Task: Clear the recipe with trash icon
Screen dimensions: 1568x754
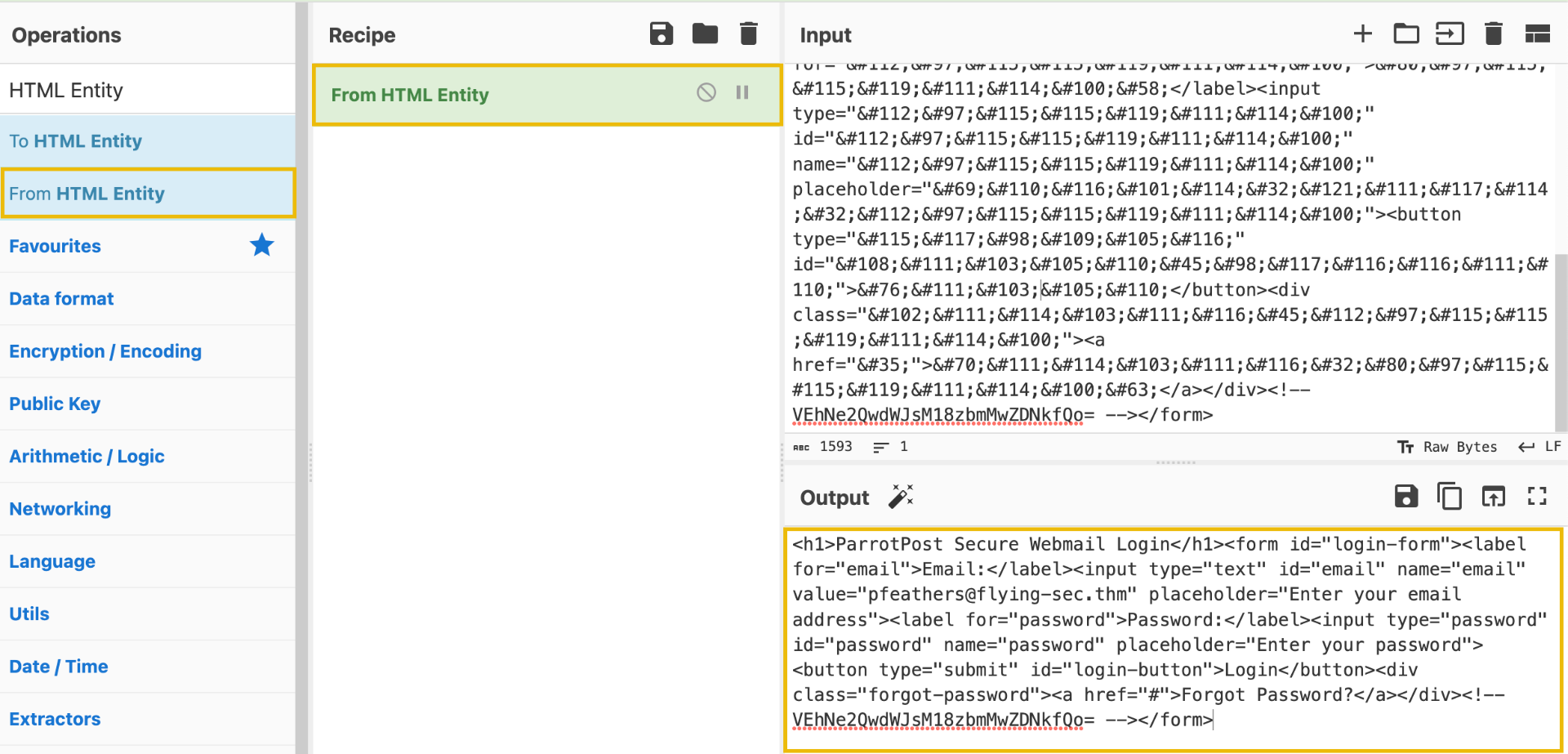Action: click(x=748, y=34)
